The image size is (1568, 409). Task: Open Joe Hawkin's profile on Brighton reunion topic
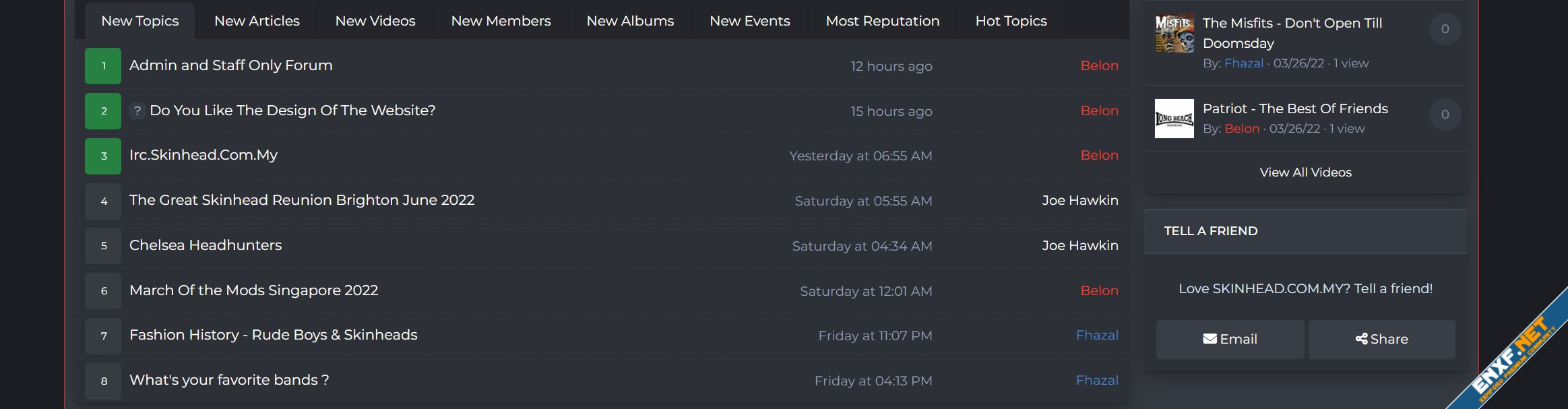[x=1079, y=201]
